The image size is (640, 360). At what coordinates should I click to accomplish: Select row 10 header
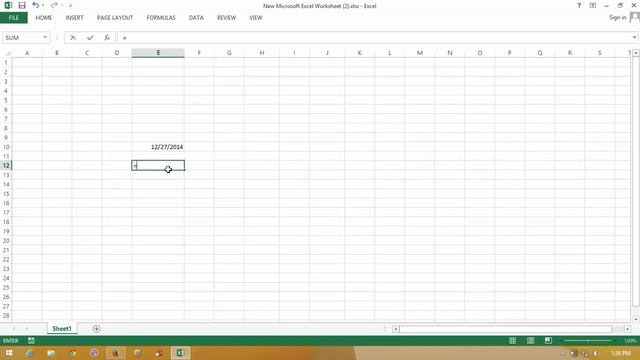pyautogui.click(x=6, y=147)
